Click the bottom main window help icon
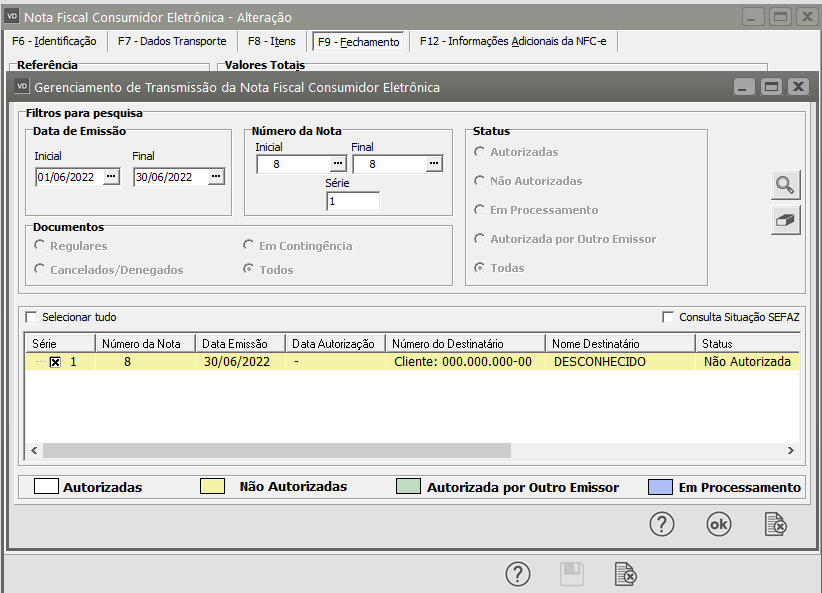The image size is (822, 593). 517,574
